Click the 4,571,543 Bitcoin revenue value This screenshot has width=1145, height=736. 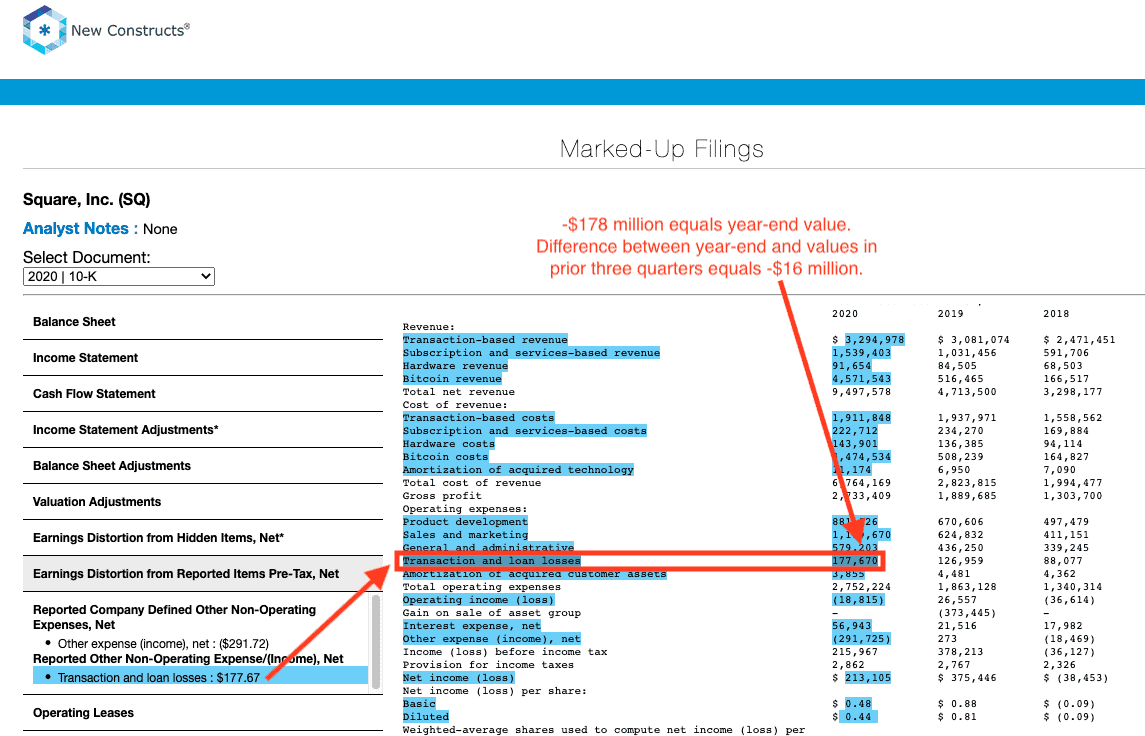(x=862, y=379)
